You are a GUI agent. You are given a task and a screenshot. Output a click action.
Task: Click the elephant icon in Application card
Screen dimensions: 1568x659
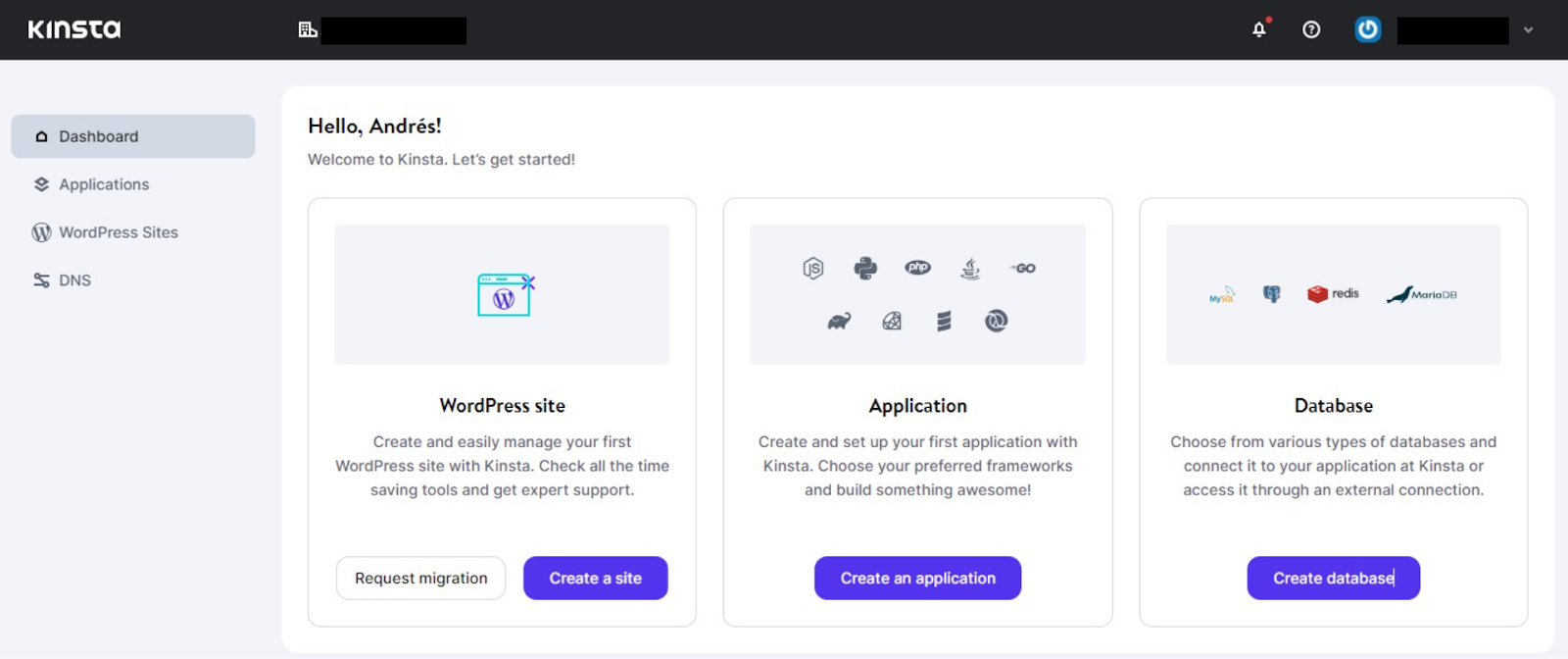[839, 321]
